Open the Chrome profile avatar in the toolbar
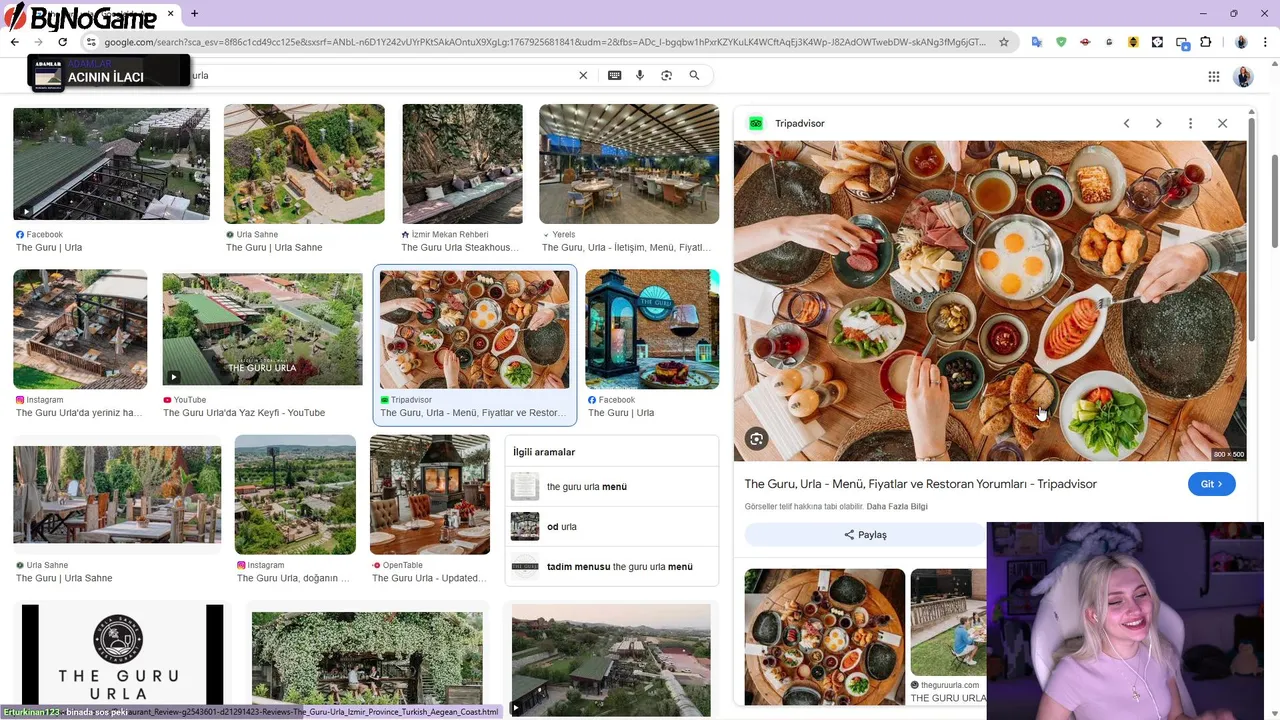Screen dimensions: 1280x720 coord(1241,42)
